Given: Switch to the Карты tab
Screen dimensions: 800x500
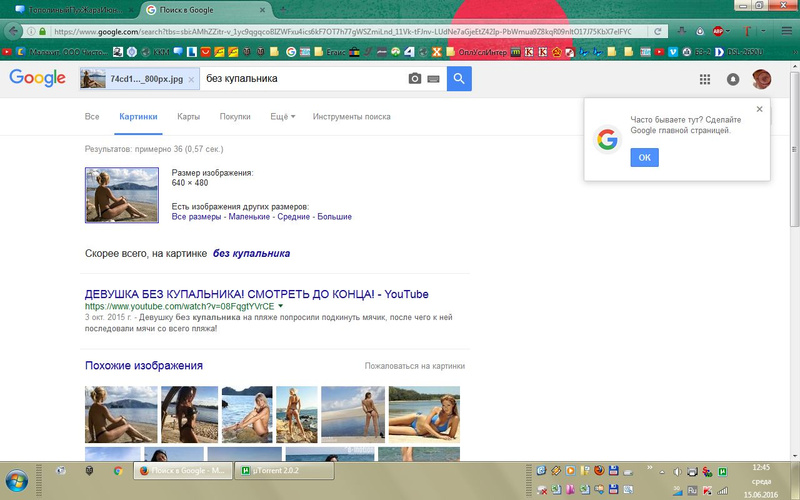Looking at the screenshot, I should click(188, 117).
